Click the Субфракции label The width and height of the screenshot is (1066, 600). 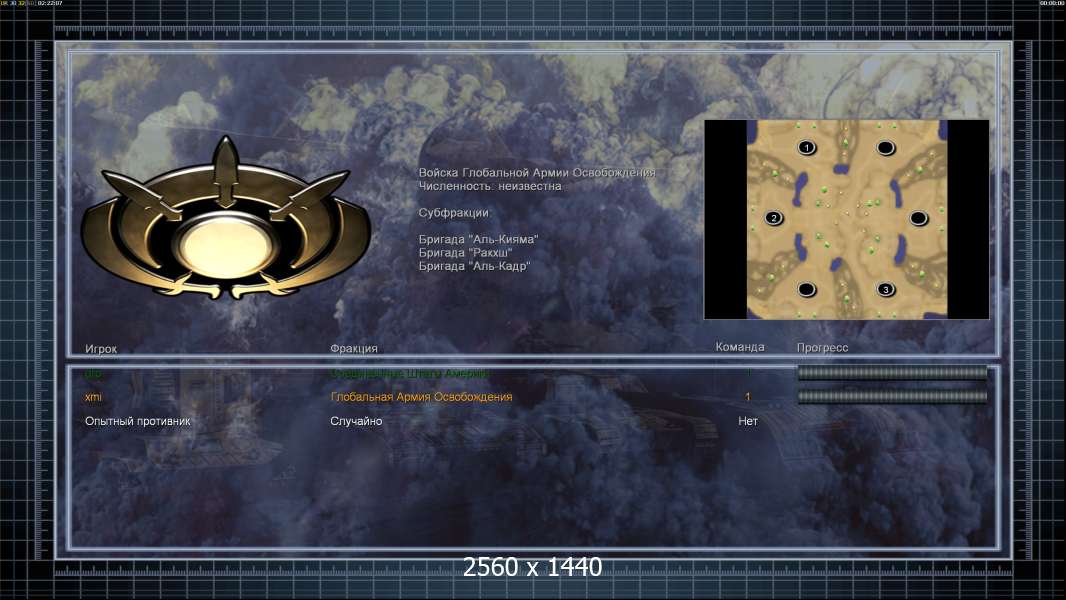pyautogui.click(x=453, y=213)
